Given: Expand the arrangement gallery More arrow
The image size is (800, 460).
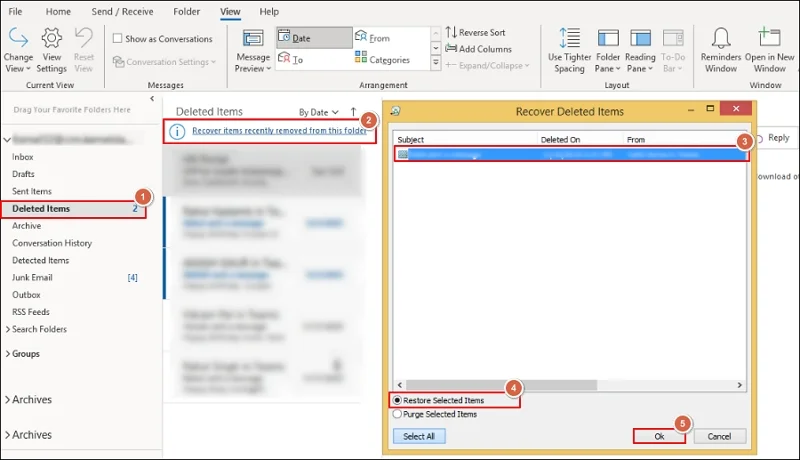Looking at the screenshot, I should coord(436,63).
